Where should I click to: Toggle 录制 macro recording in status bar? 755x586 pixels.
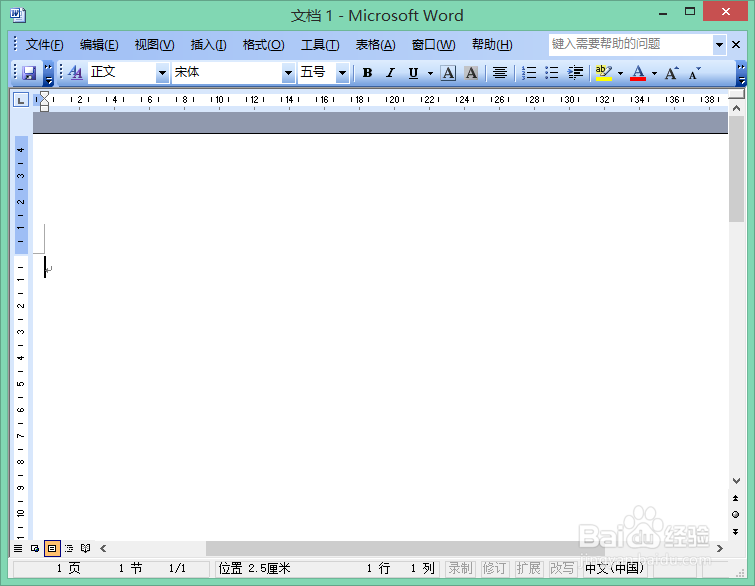coord(460,568)
